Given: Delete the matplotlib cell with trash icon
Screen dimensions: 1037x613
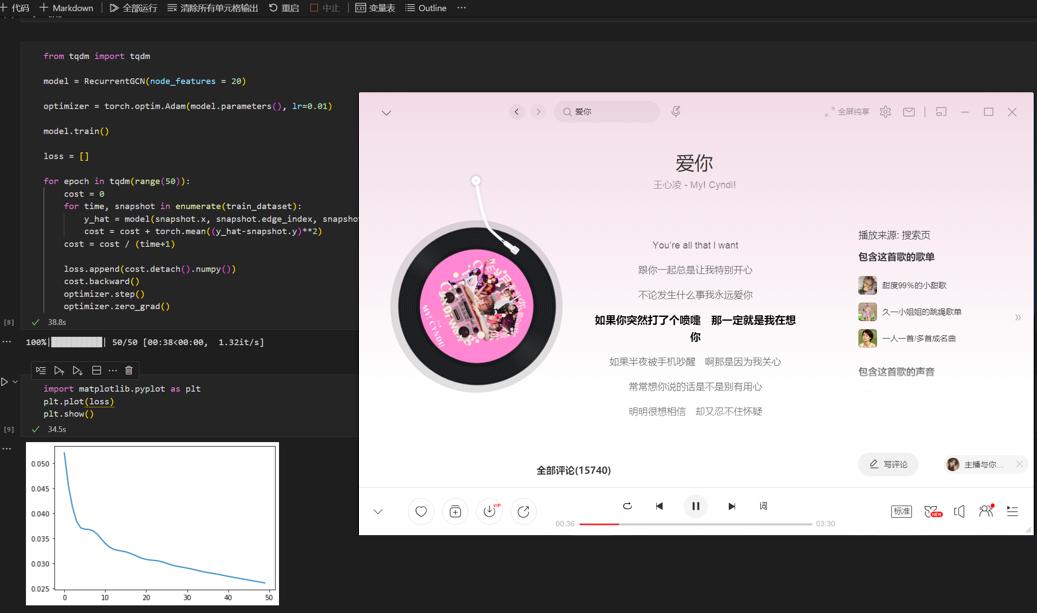Looking at the screenshot, I should [x=129, y=370].
